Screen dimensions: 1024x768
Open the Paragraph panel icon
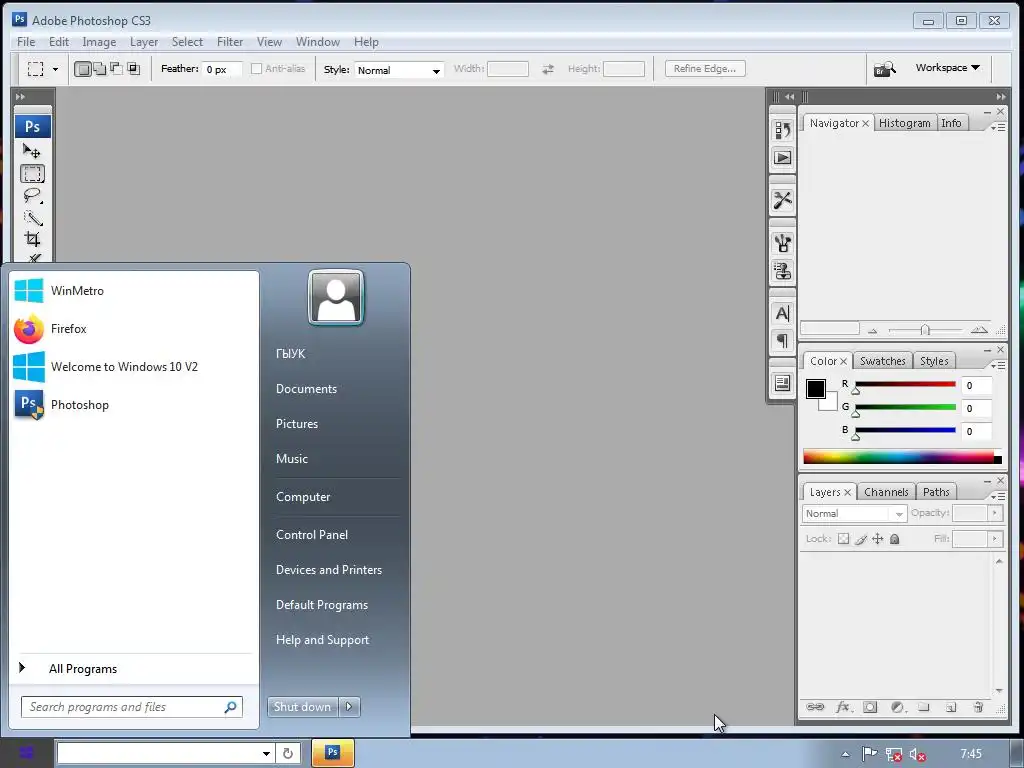[x=782, y=340]
